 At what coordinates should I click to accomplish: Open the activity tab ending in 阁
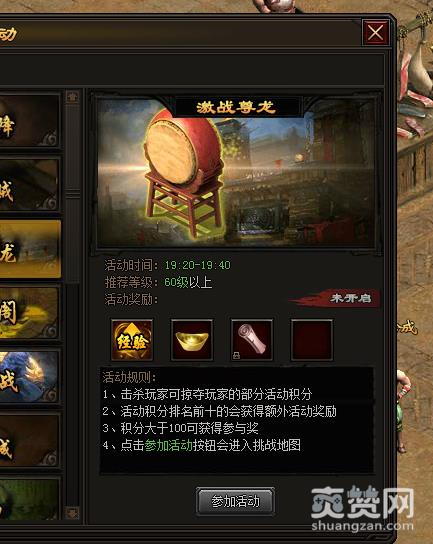point(29,313)
